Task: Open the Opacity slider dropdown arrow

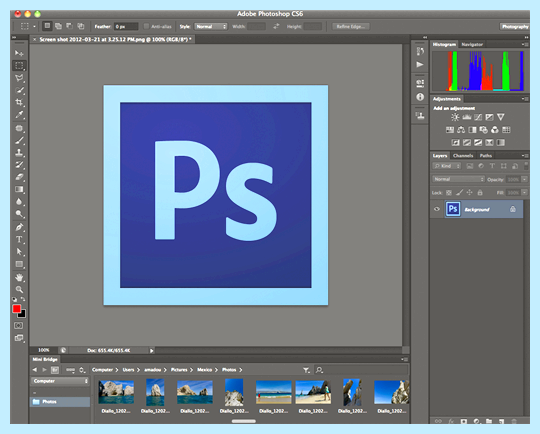Action: [x=524, y=179]
